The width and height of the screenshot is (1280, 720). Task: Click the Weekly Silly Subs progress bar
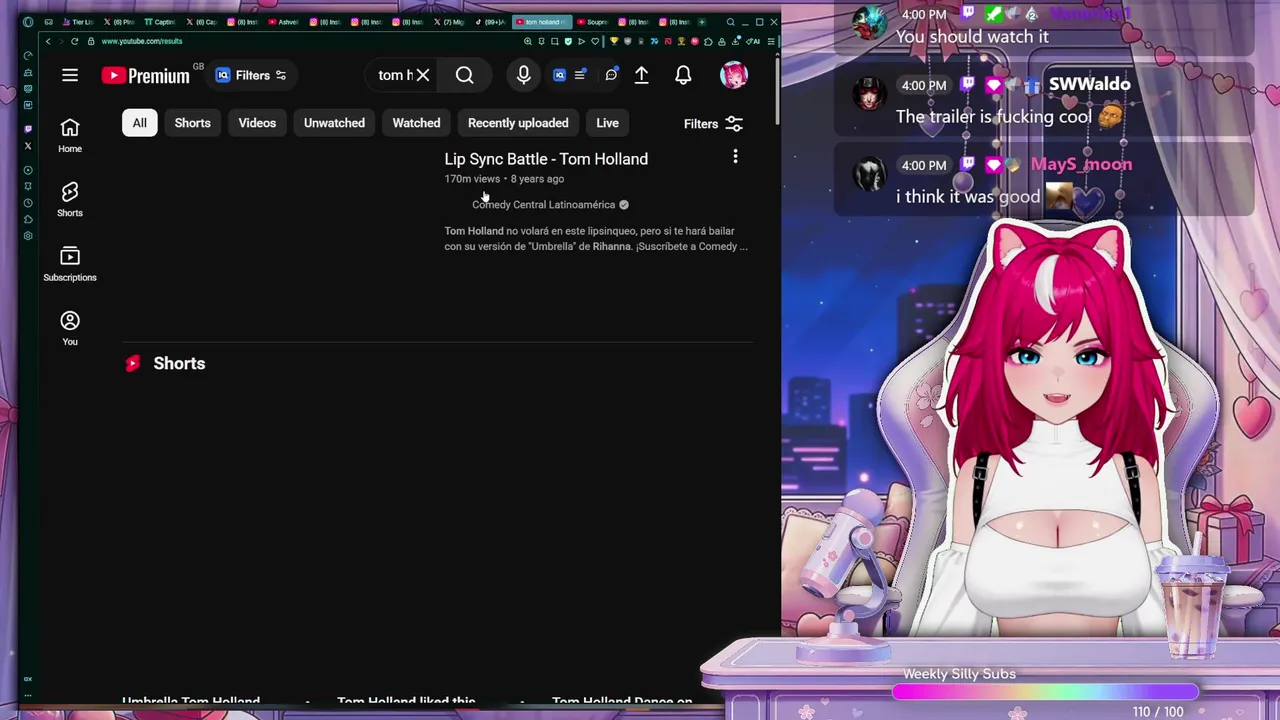click(x=1045, y=692)
